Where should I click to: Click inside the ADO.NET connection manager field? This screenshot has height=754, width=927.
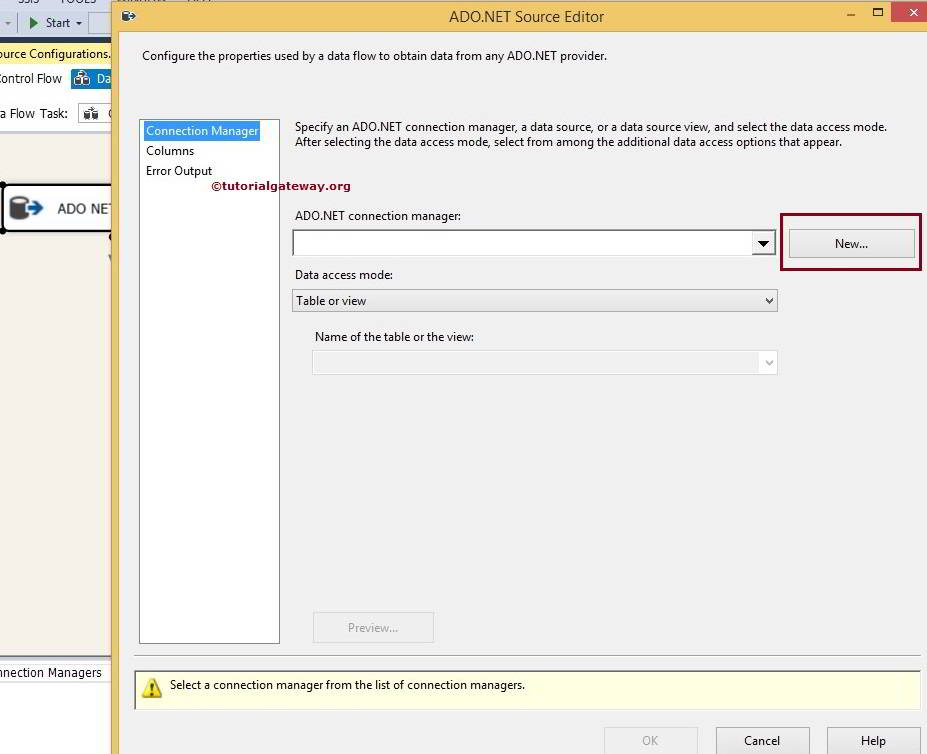(521, 243)
